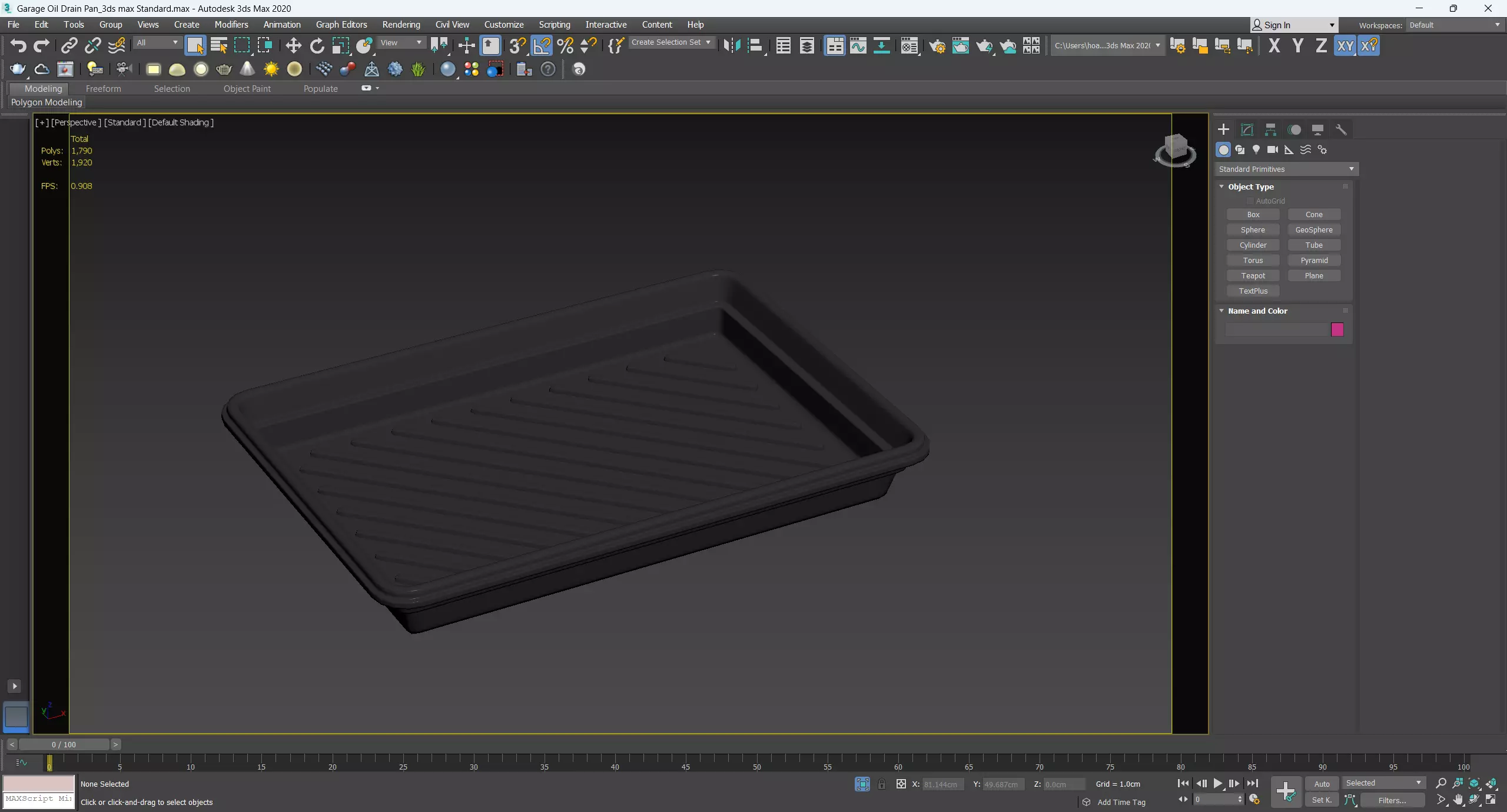1507x812 pixels.
Task: Choose the Select and Scale tool
Action: tap(340, 46)
